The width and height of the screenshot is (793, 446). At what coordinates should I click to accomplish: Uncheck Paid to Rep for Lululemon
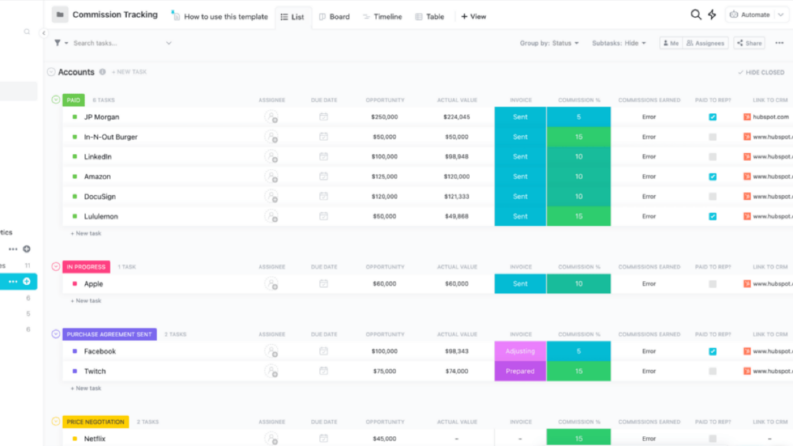(713, 216)
